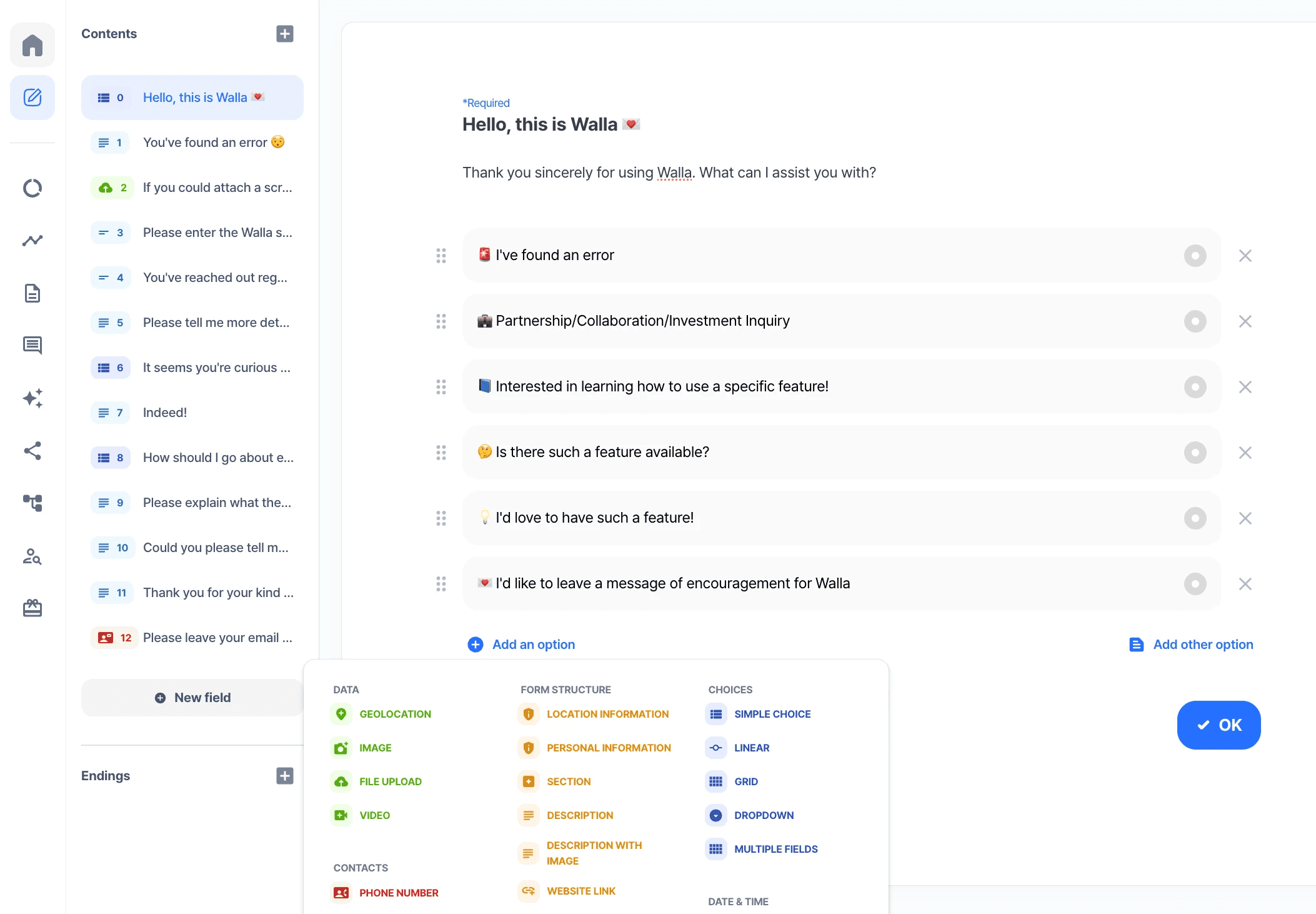Open the trend line analytics icon
The height and width of the screenshot is (914, 1316).
pyautogui.click(x=32, y=241)
